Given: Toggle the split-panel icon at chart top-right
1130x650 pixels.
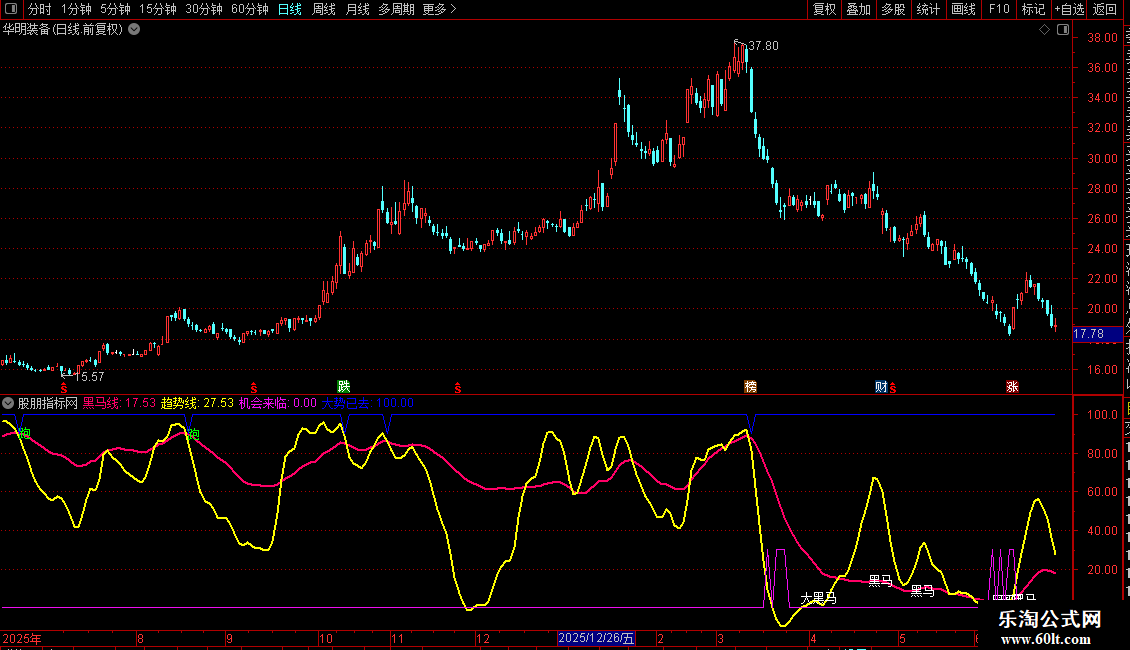Looking at the screenshot, I should tap(1062, 30).
